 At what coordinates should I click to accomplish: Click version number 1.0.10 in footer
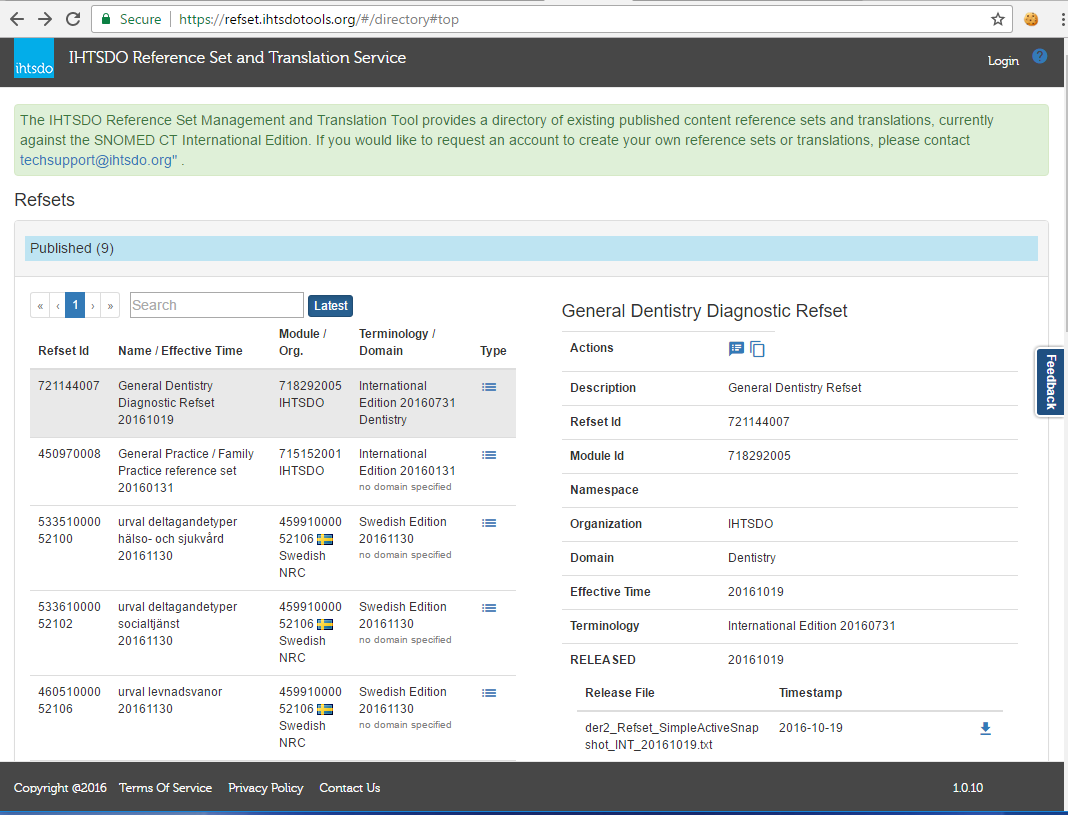coord(968,788)
